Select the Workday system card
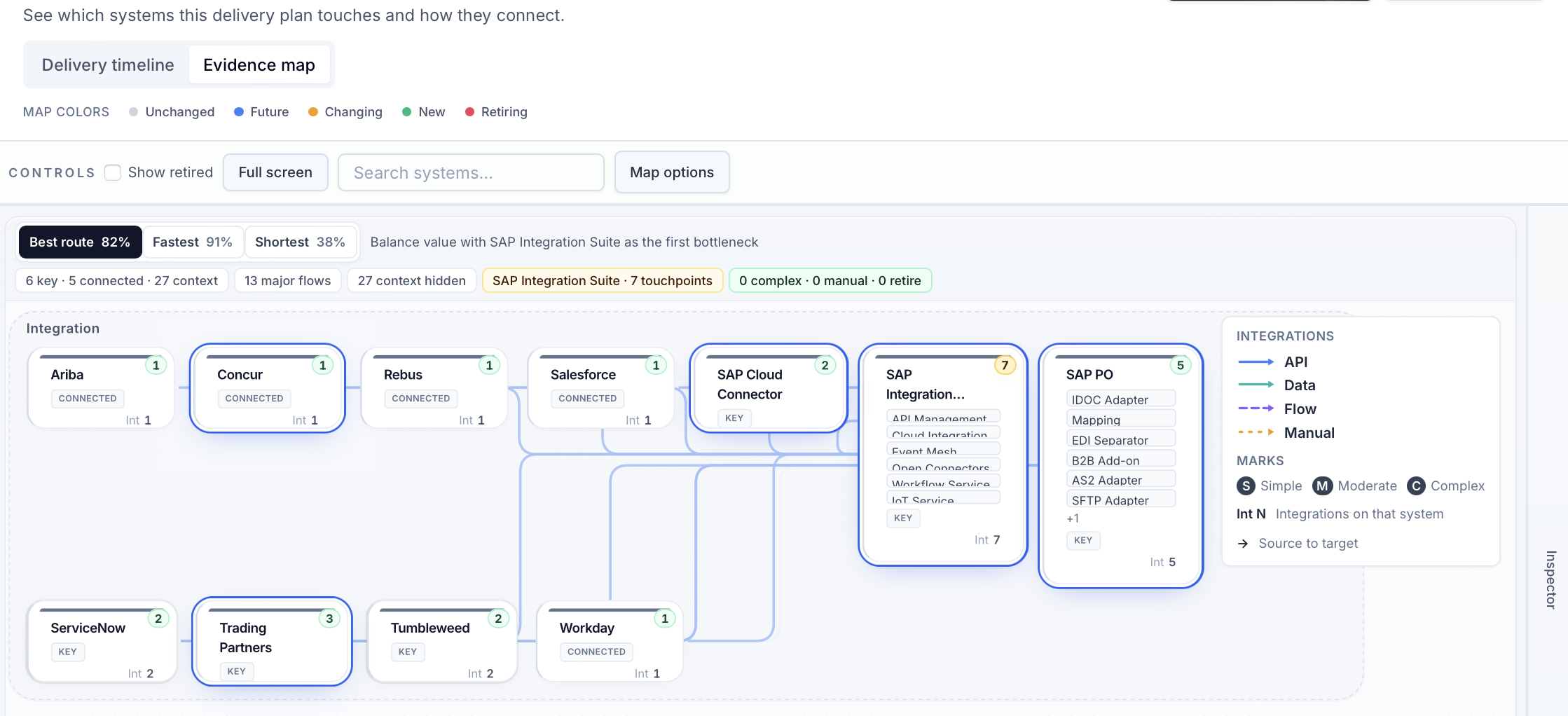 610,642
